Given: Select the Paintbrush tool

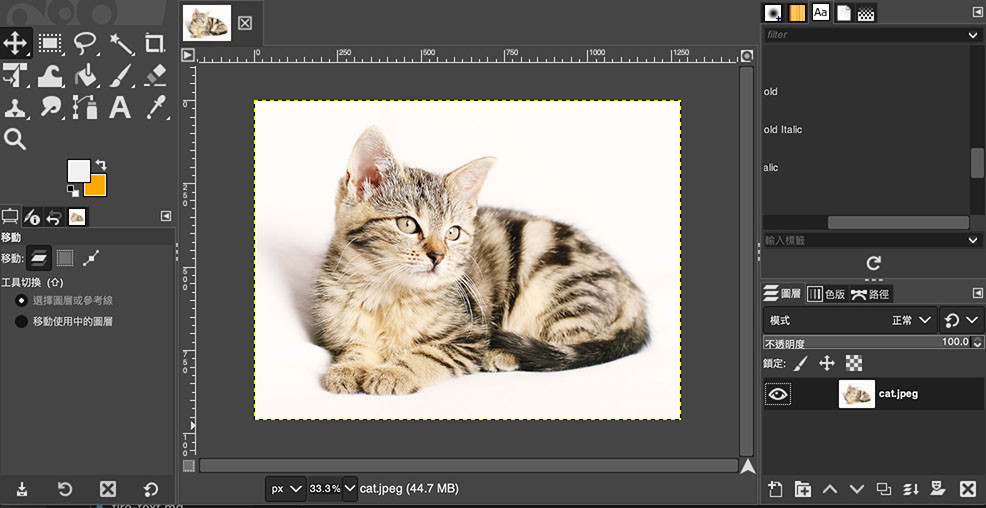Looking at the screenshot, I should pos(120,76).
